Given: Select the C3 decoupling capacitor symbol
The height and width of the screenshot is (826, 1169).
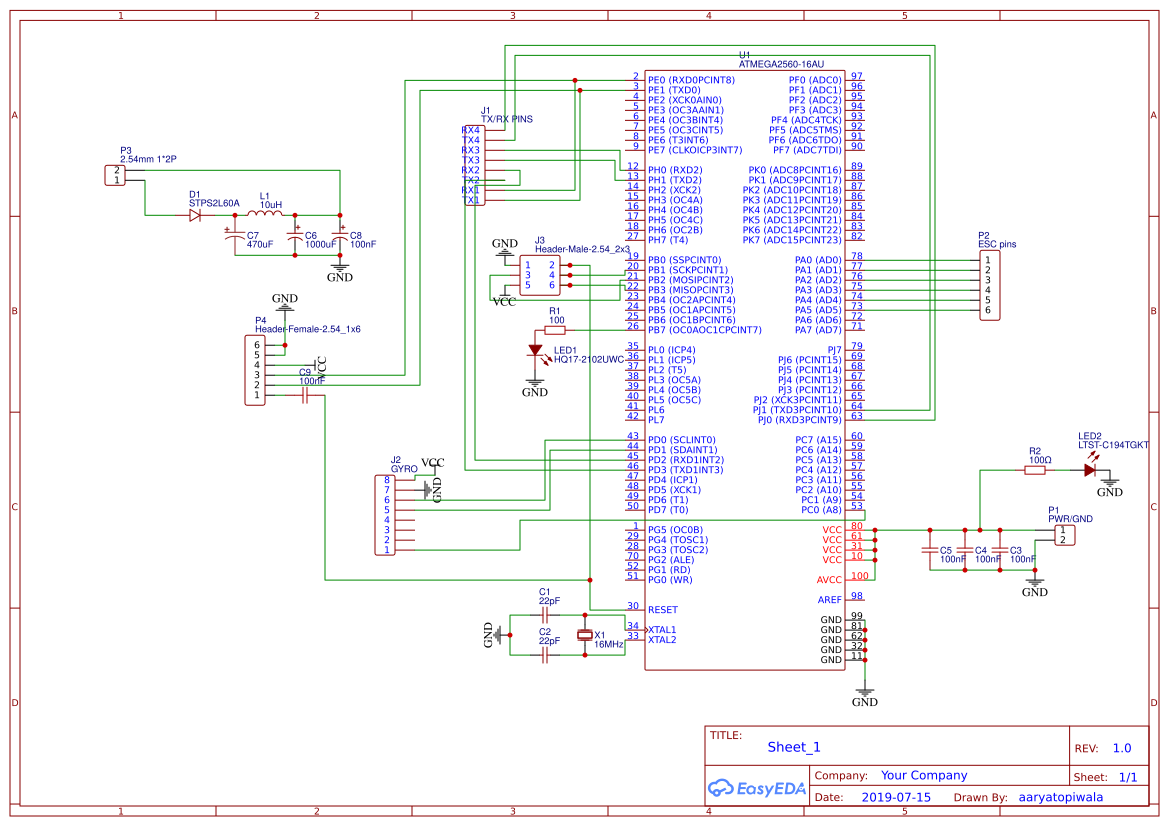Looking at the screenshot, I should pyautogui.click(x=1000, y=550).
